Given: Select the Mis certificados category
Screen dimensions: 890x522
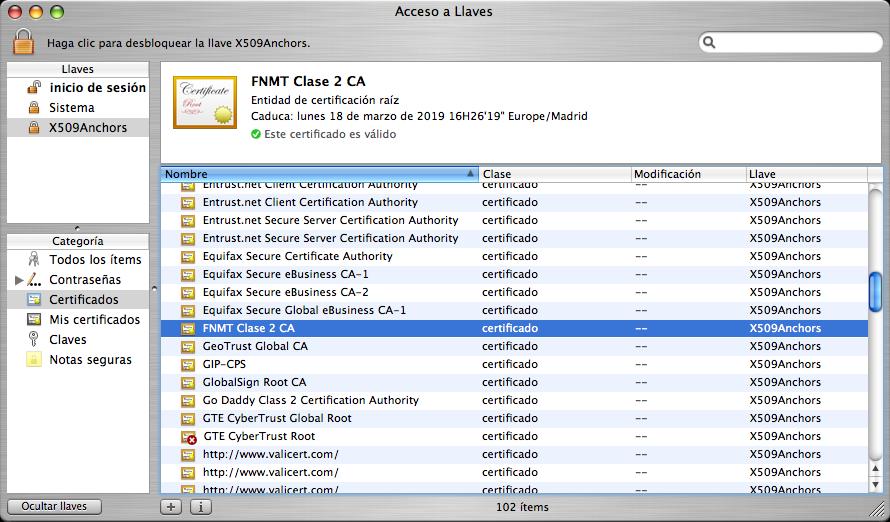Looking at the screenshot, I should [x=95, y=319].
